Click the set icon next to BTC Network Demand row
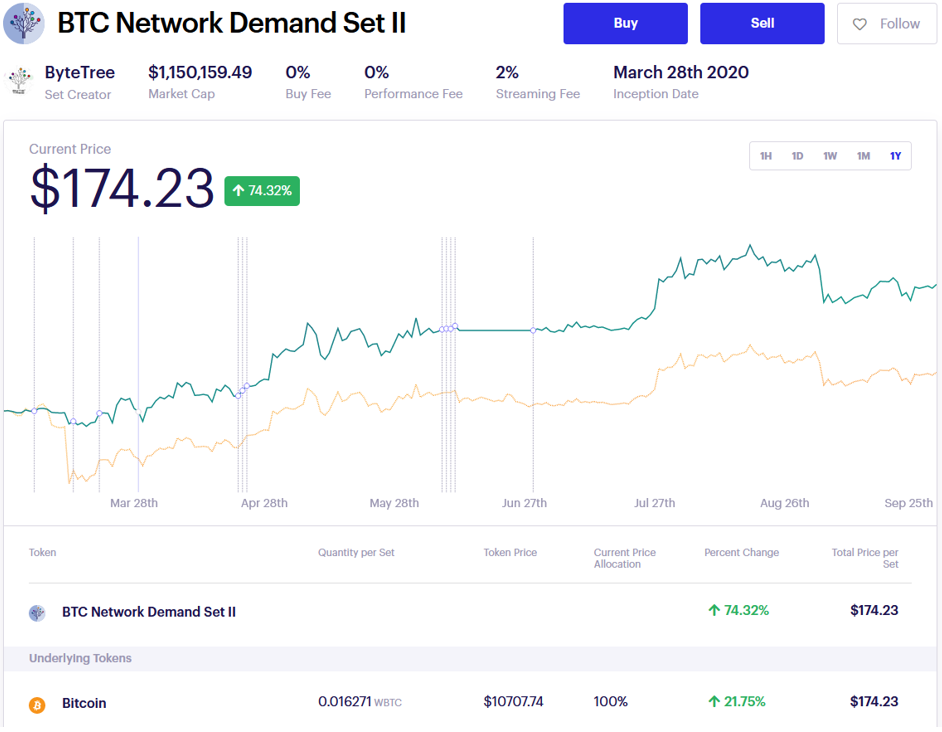The width and height of the screenshot is (942, 732). pos(38,610)
